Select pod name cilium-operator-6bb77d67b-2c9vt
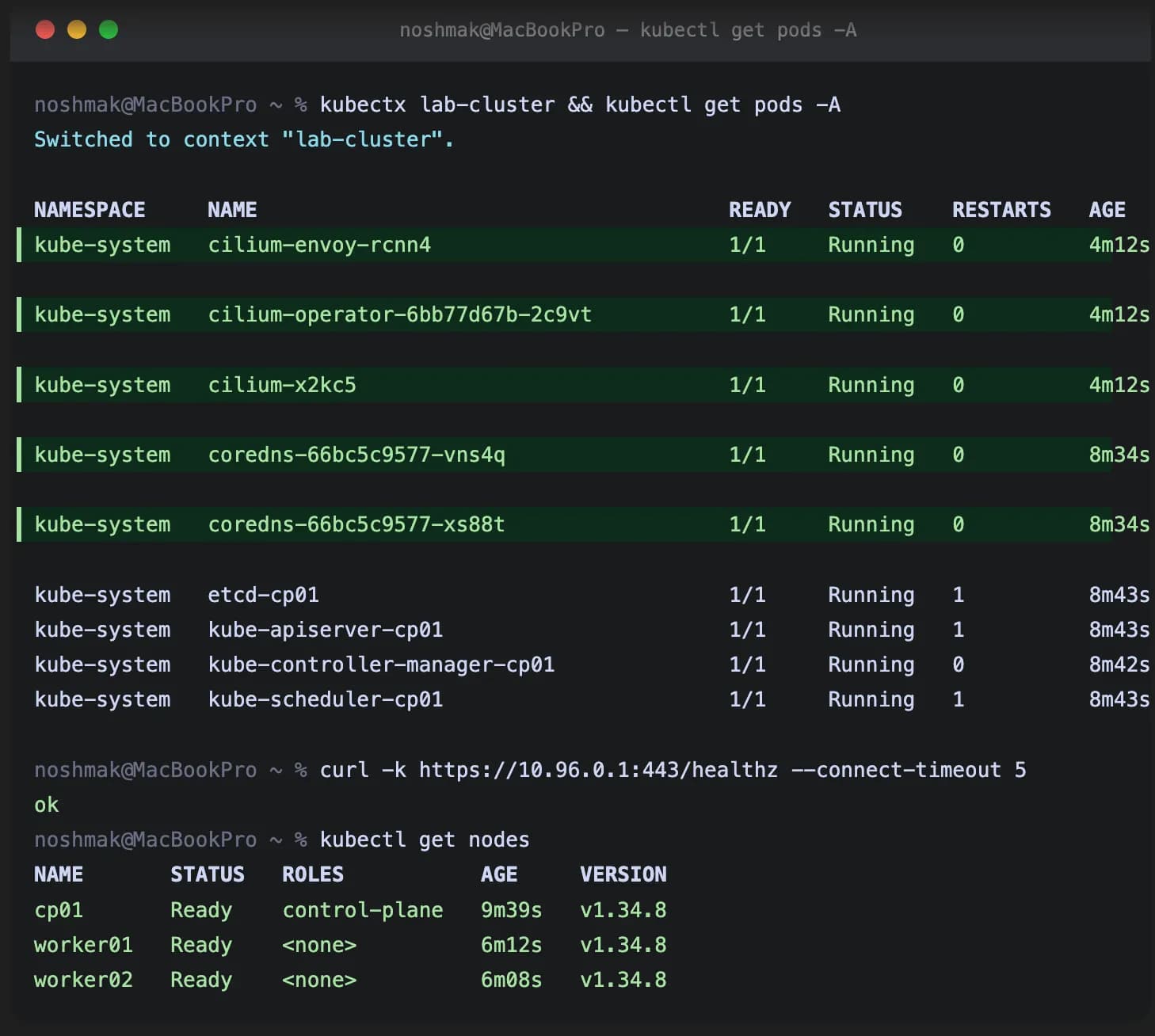The image size is (1155, 1036). point(399,314)
